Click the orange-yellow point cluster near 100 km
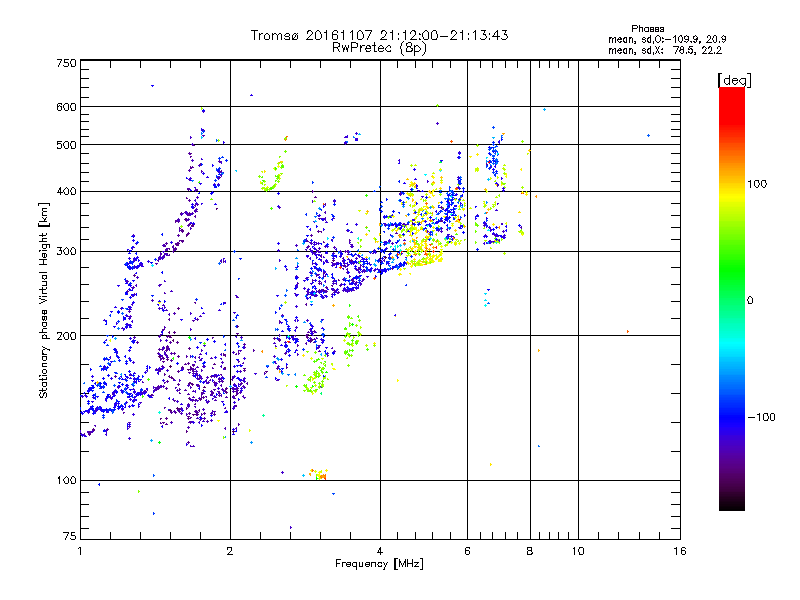This screenshot has width=800, height=600. pos(318,474)
